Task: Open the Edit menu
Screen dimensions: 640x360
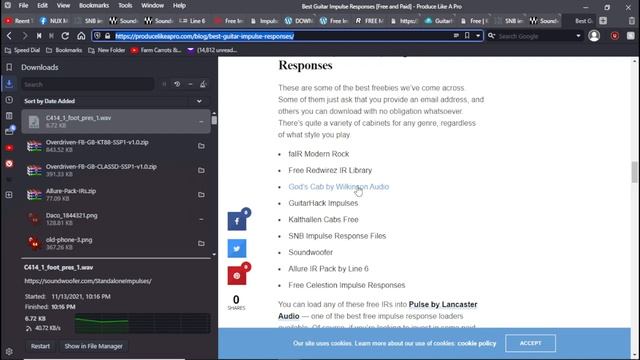Action: coord(42,6)
